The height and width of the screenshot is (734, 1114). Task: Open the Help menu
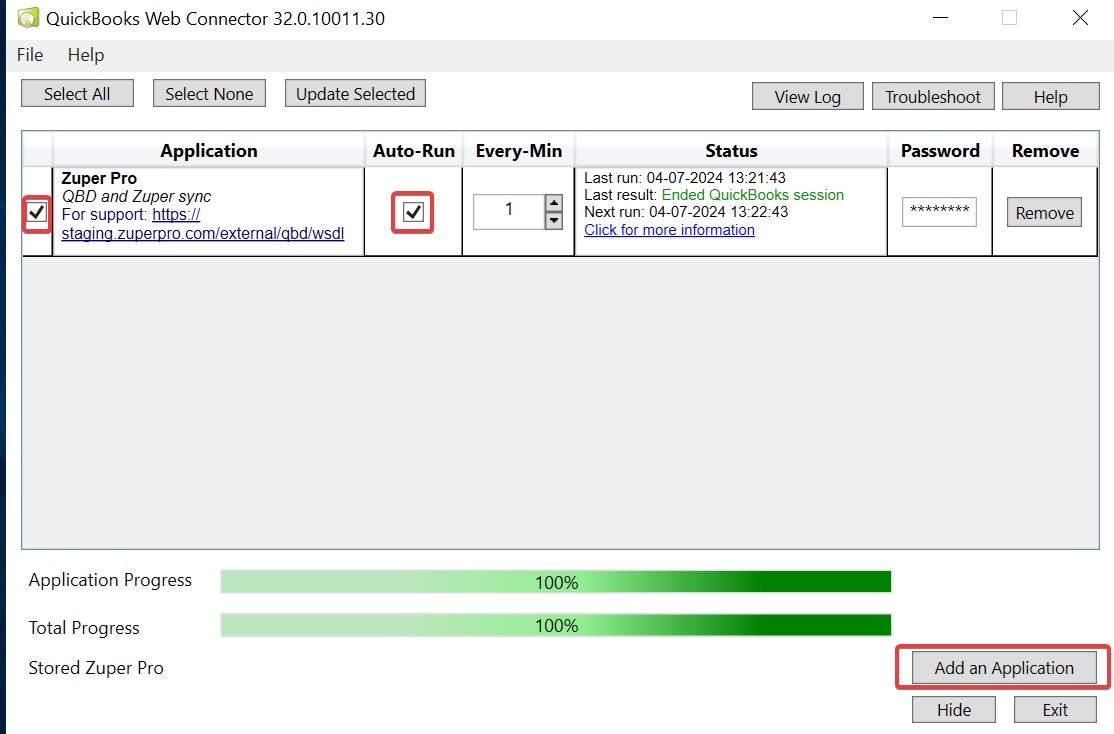pyautogui.click(x=86, y=55)
